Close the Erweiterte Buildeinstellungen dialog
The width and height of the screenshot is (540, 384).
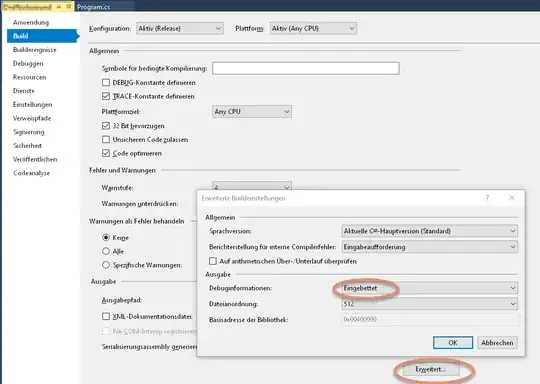point(512,198)
